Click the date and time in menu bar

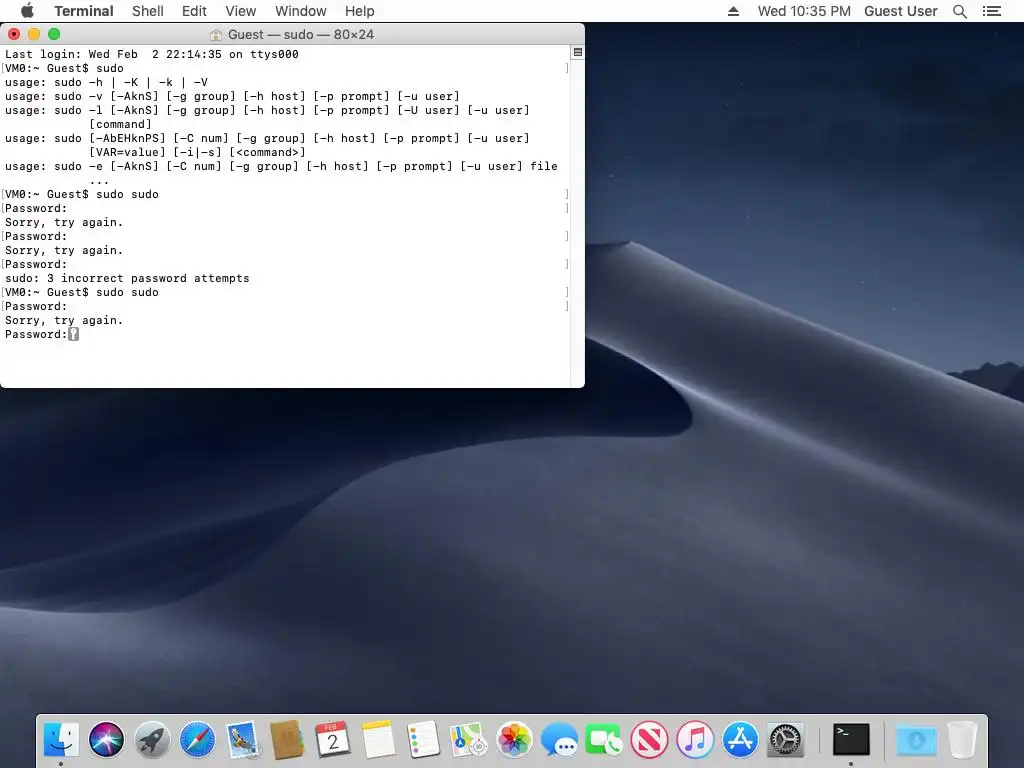point(804,11)
